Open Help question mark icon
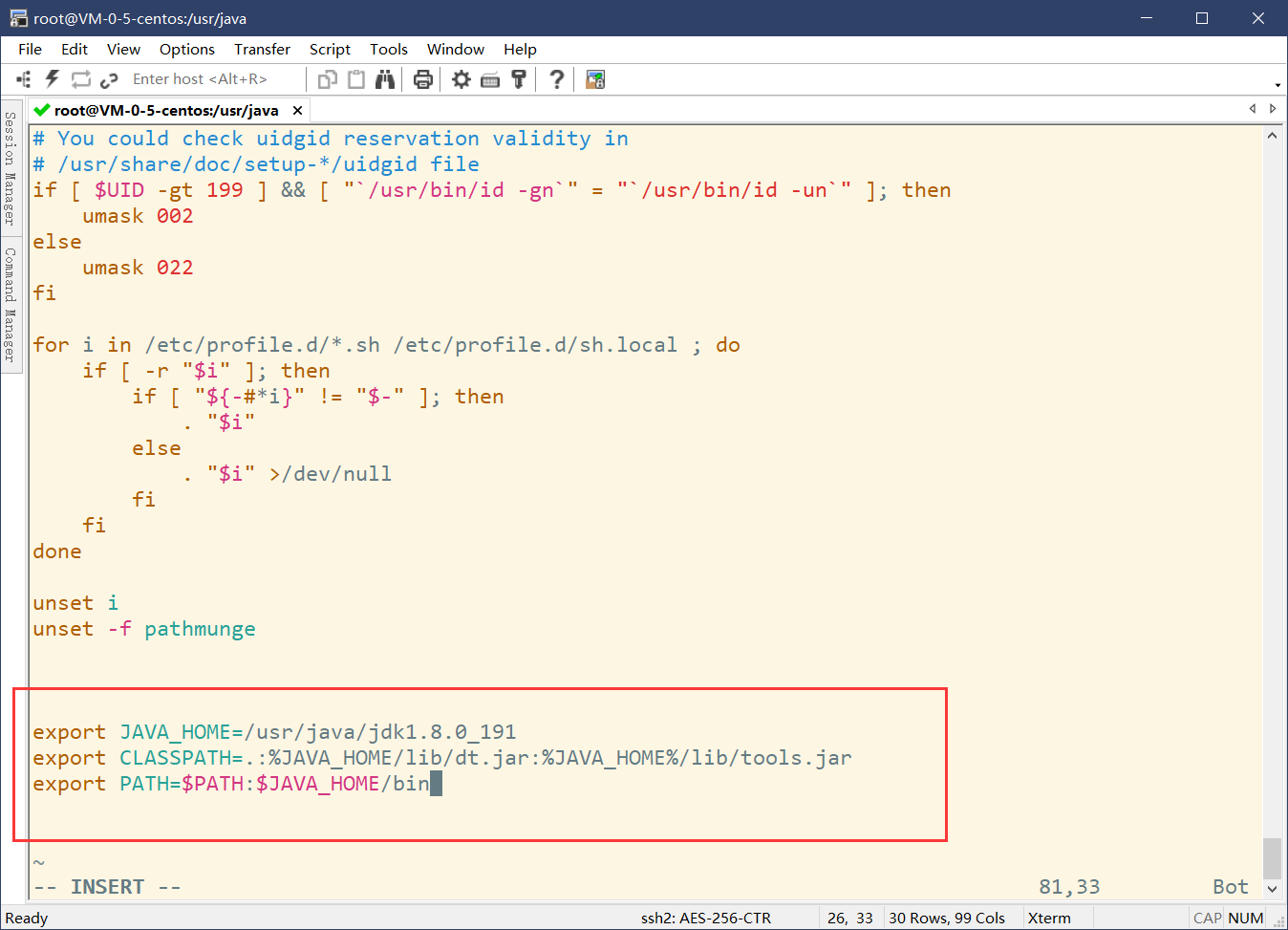Viewport: 1288px width, 930px height. click(556, 79)
